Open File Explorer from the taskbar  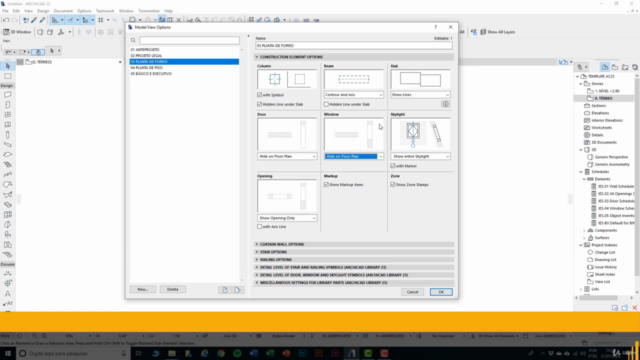tap(172, 353)
